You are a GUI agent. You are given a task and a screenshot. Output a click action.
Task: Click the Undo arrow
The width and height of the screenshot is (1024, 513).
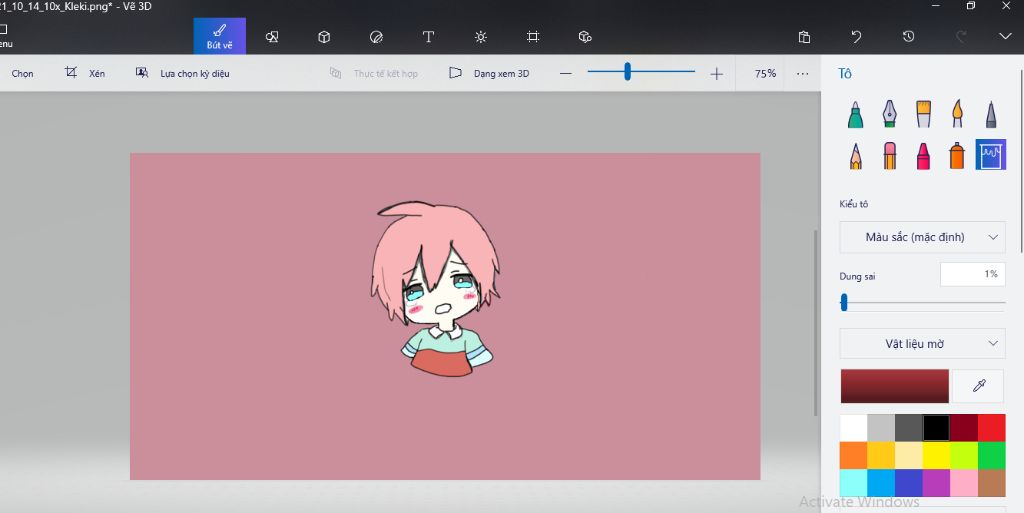[x=856, y=37]
